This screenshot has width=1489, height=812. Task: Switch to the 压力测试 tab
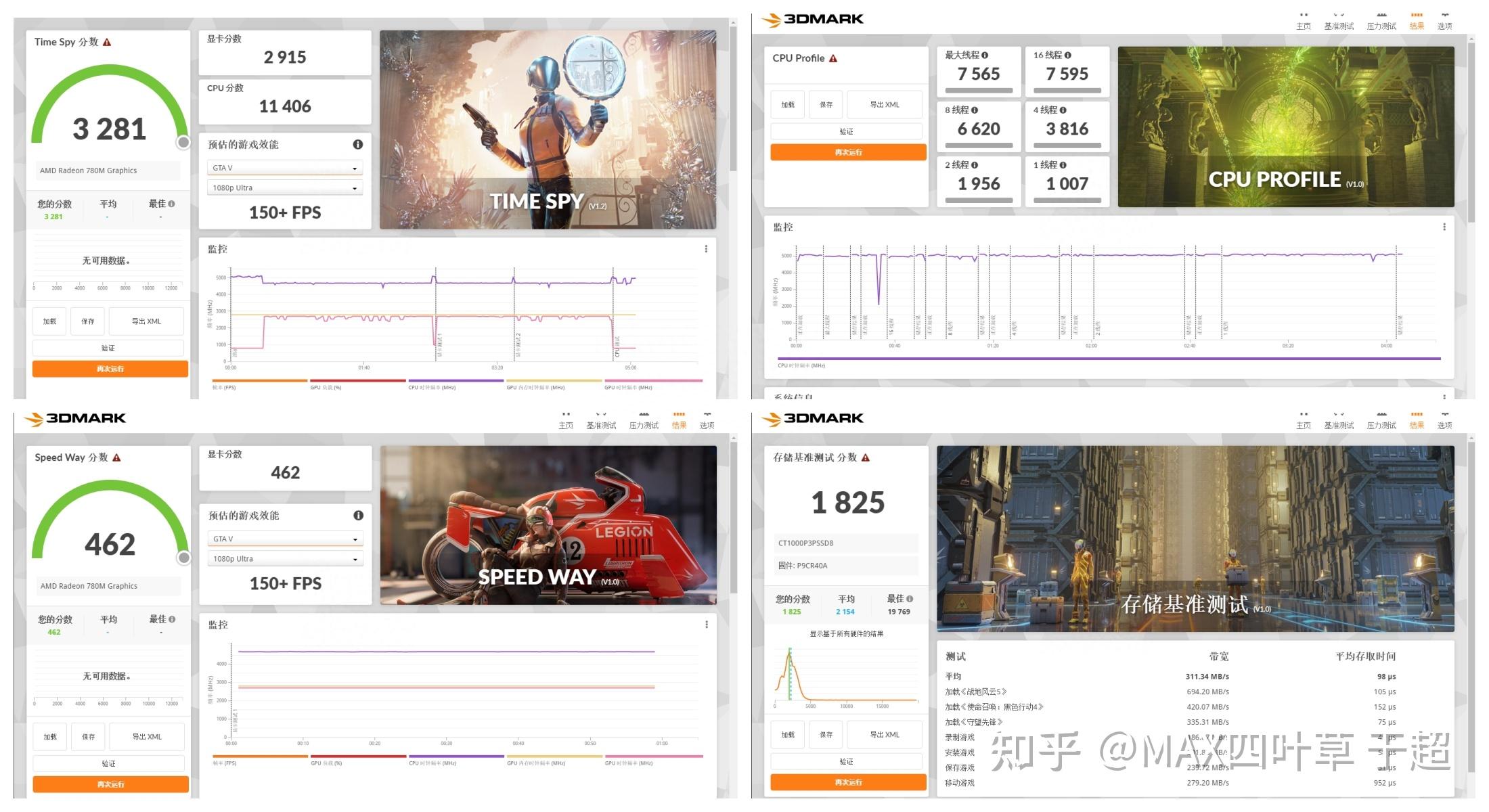click(x=1381, y=26)
